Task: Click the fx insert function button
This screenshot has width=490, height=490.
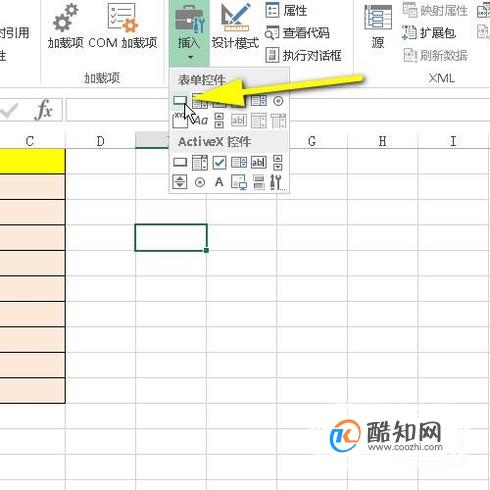Action: coord(44,109)
